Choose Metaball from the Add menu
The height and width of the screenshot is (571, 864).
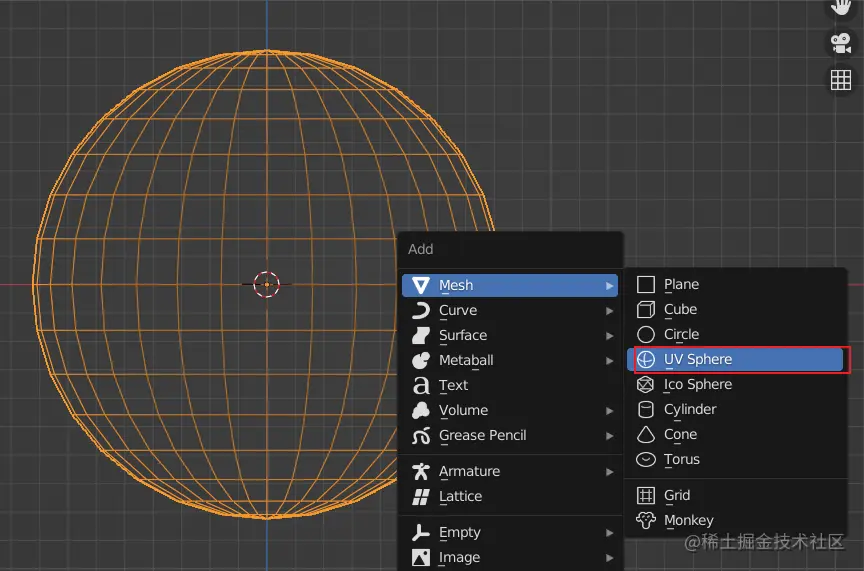[510, 360]
